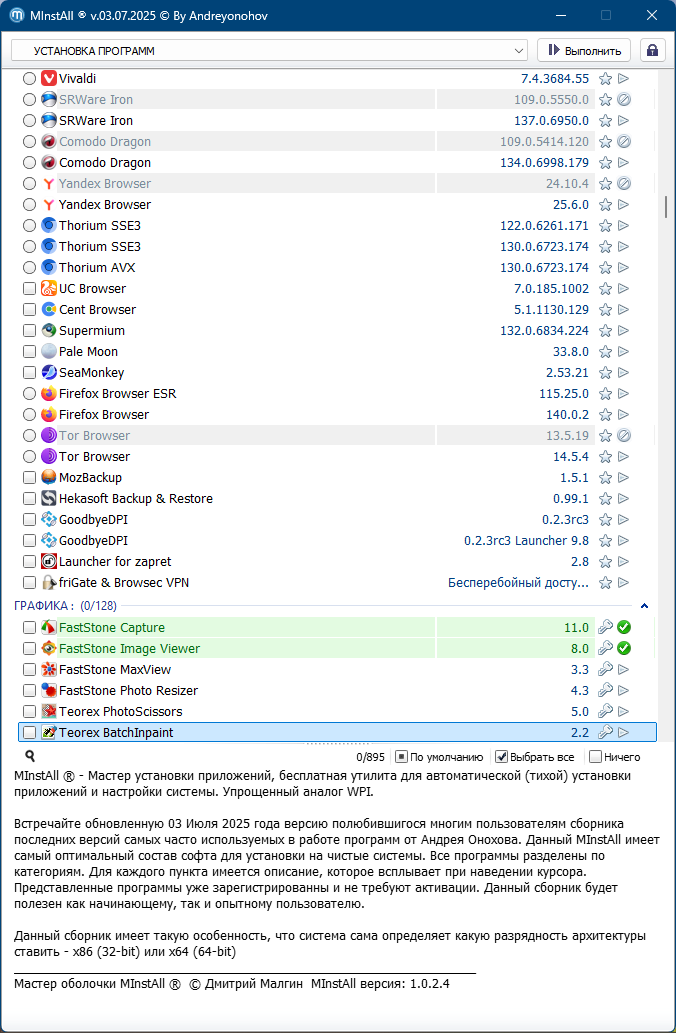
Task: Click the play arrow in the Vivaldi row
Action: pyautogui.click(x=623, y=78)
